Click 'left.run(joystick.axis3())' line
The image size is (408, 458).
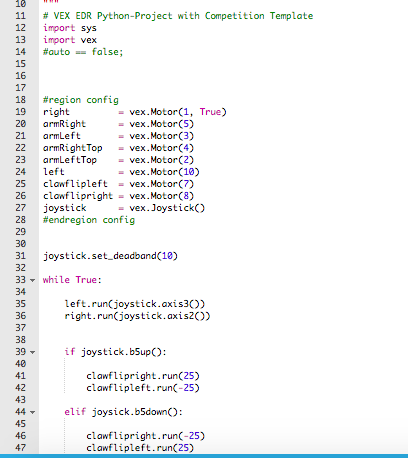[135, 304]
